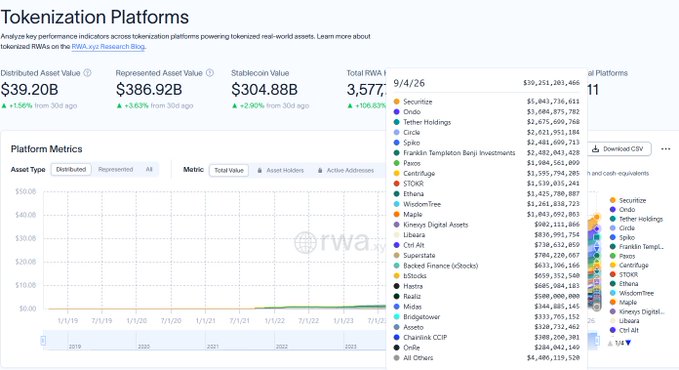
Task: Click the green up-triangle next to +1.56%
Action: coord(4,105)
